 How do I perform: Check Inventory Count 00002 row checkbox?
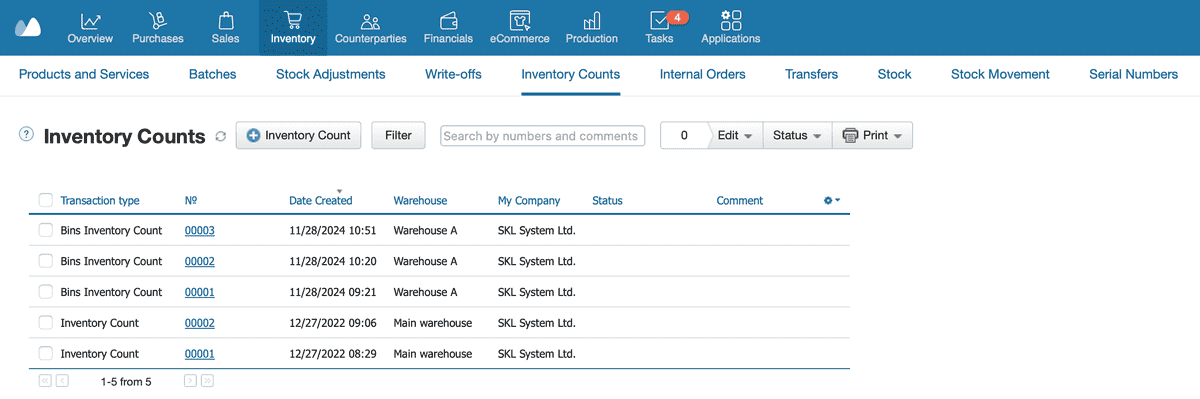coord(45,323)
